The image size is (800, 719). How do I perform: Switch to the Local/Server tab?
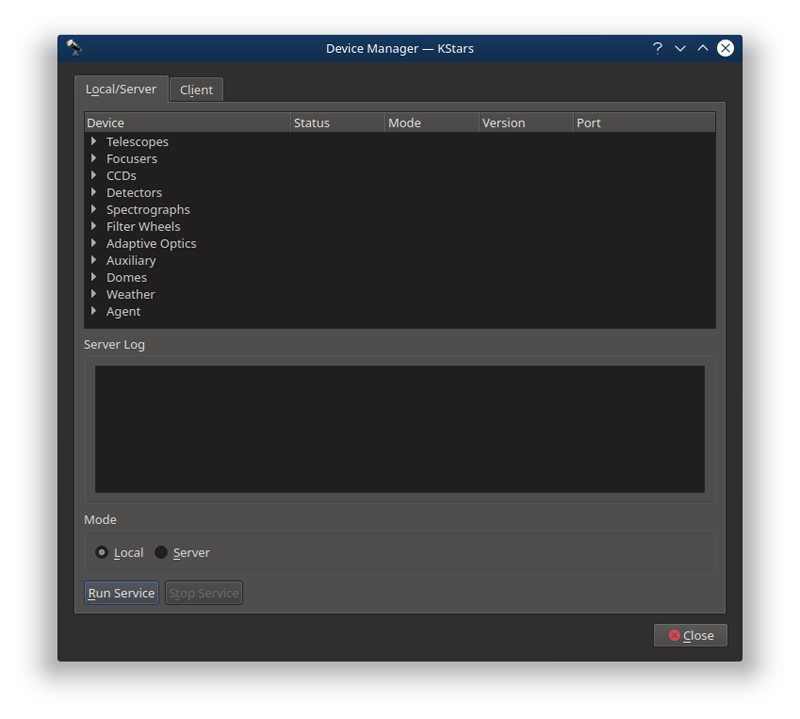pos(121,89)
